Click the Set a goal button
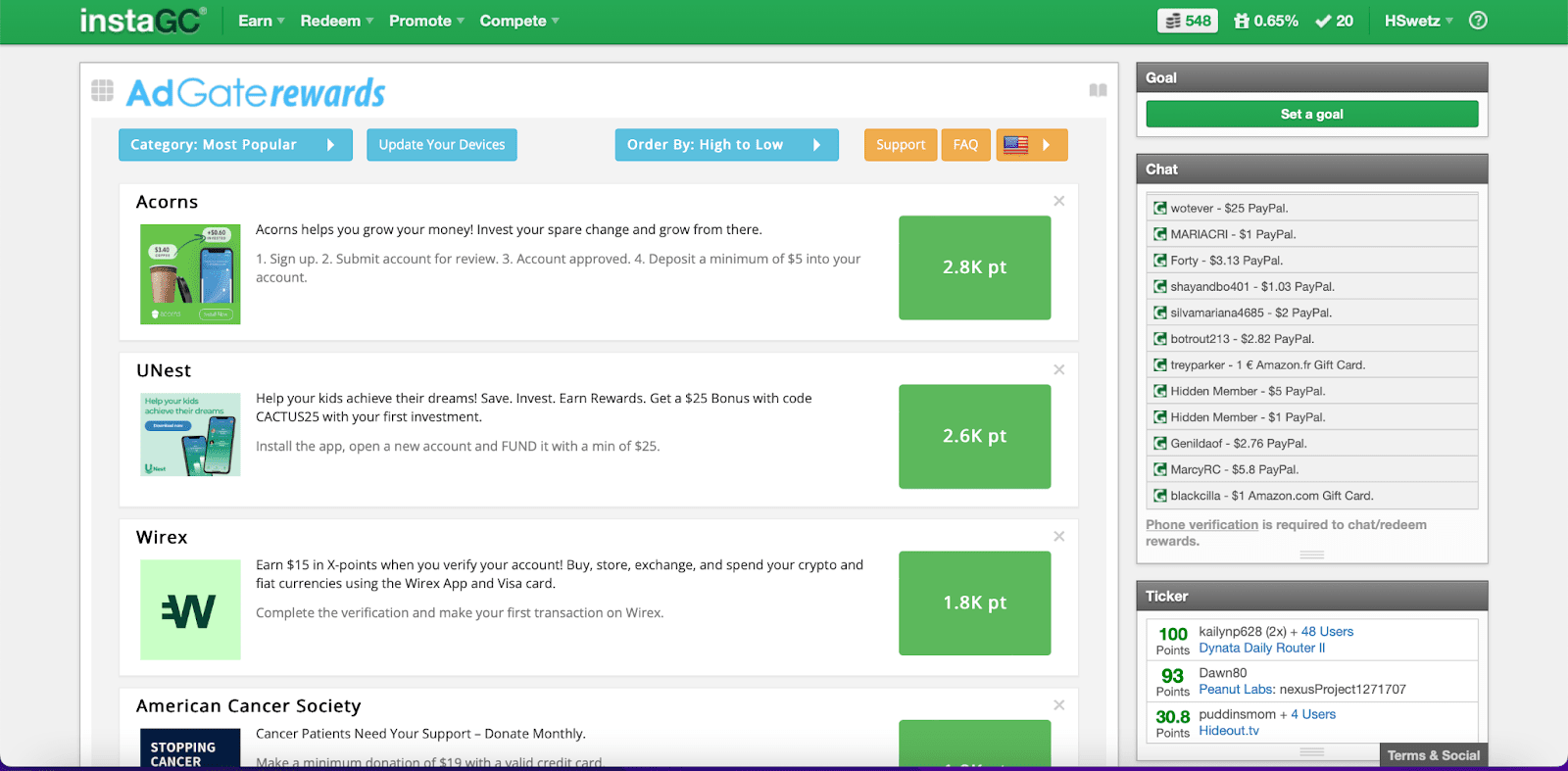The image size is (1568, 771). [x=1312, y=114]
